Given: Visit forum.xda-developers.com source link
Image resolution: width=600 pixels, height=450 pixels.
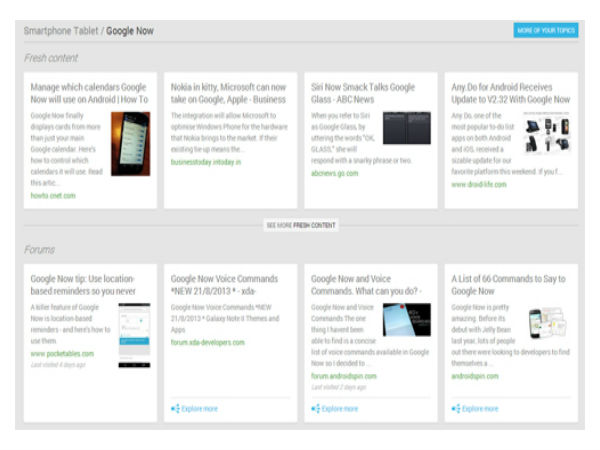Looking at the screenshot, I should [x=207, y=342].
